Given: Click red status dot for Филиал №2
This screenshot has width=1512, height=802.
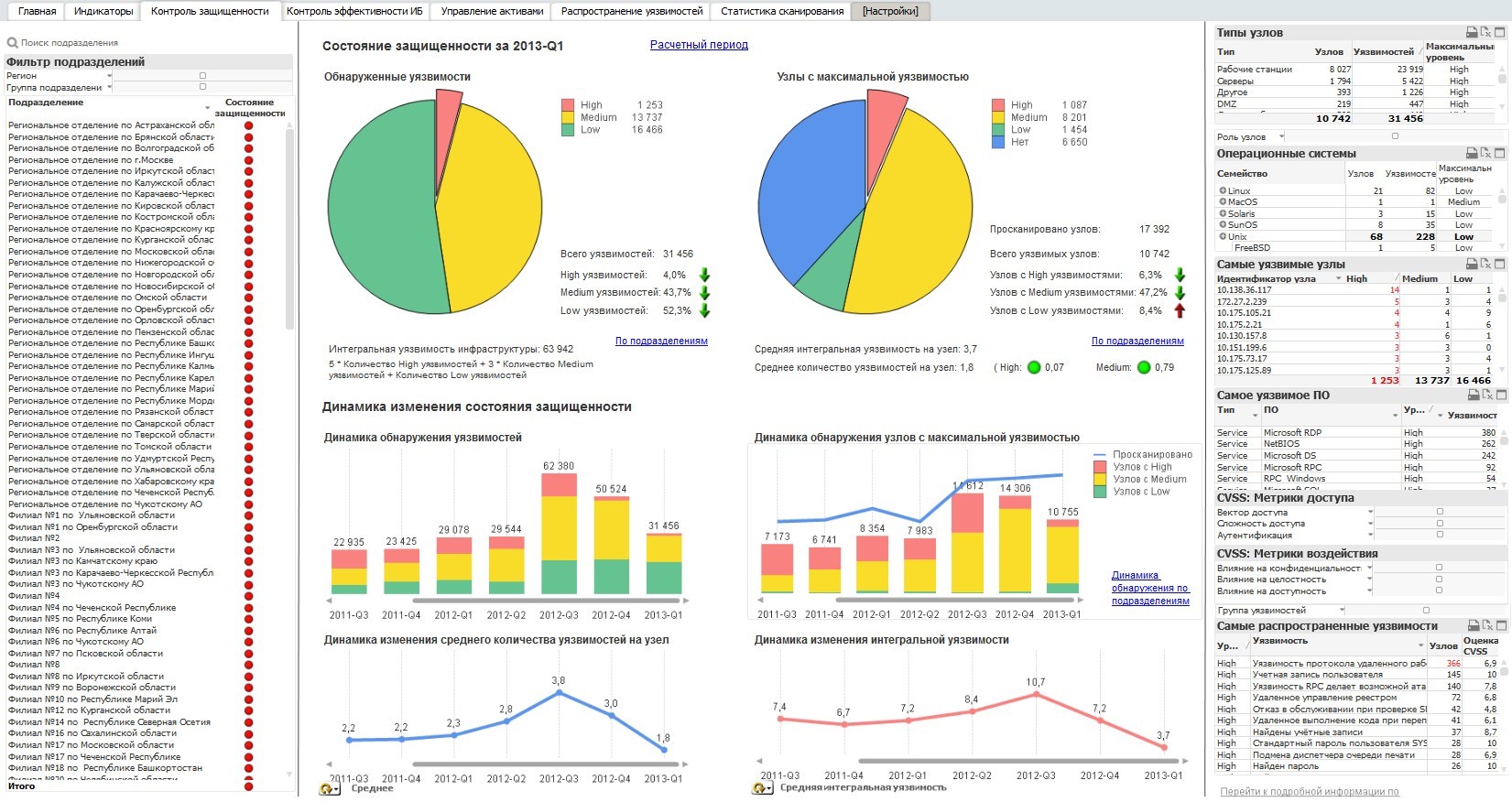Looking at the screenshot, I should 248,539.
